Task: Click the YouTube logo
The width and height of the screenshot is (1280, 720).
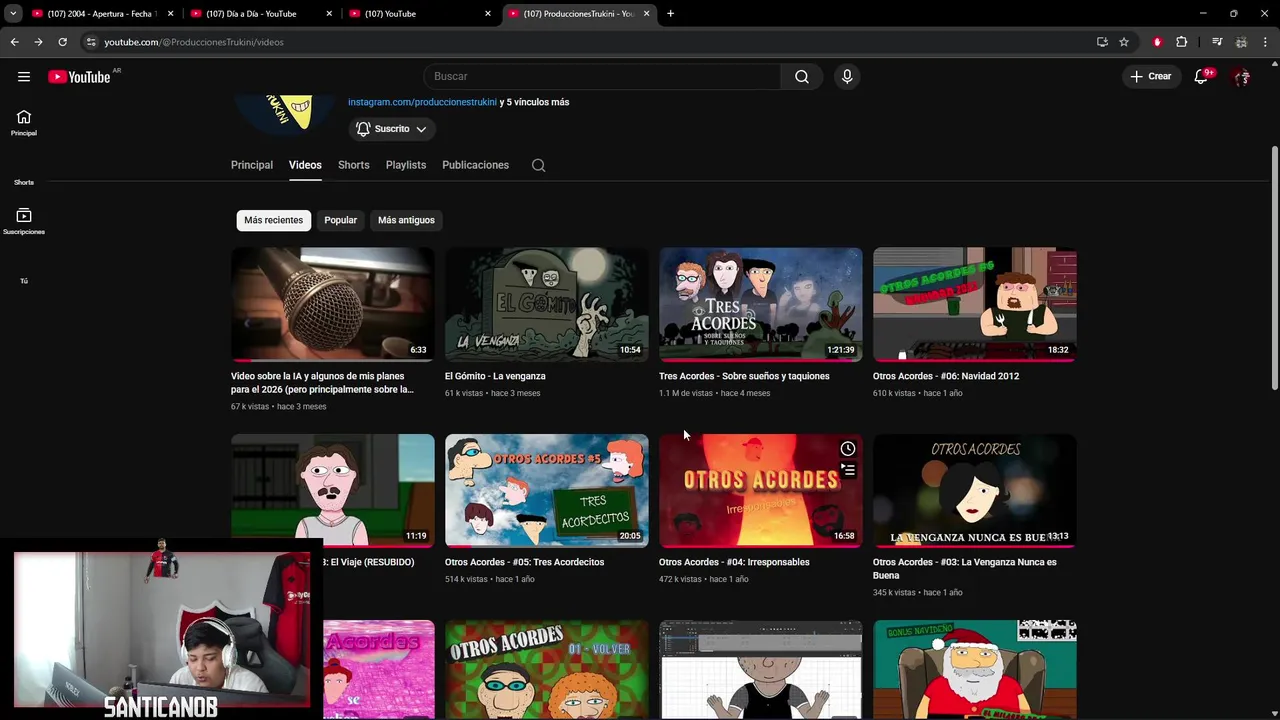Action: [x=79, y=77]
